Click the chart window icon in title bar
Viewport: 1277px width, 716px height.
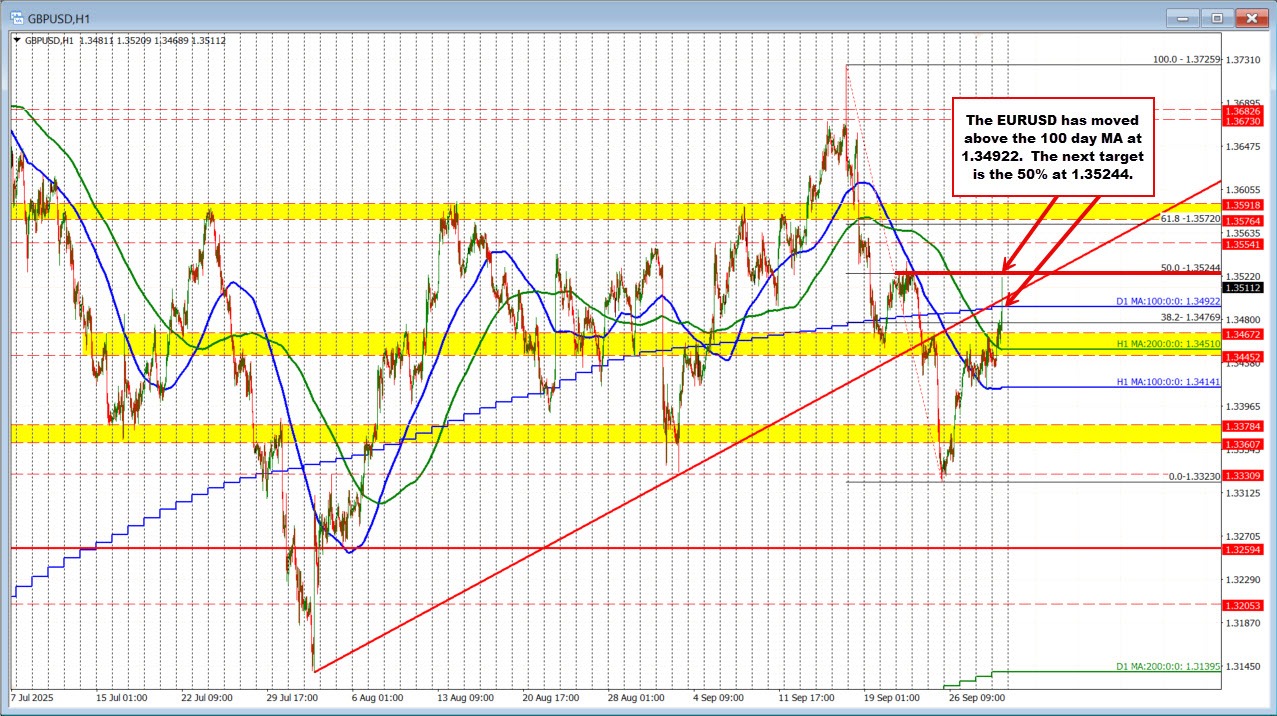tap(15, 17)
